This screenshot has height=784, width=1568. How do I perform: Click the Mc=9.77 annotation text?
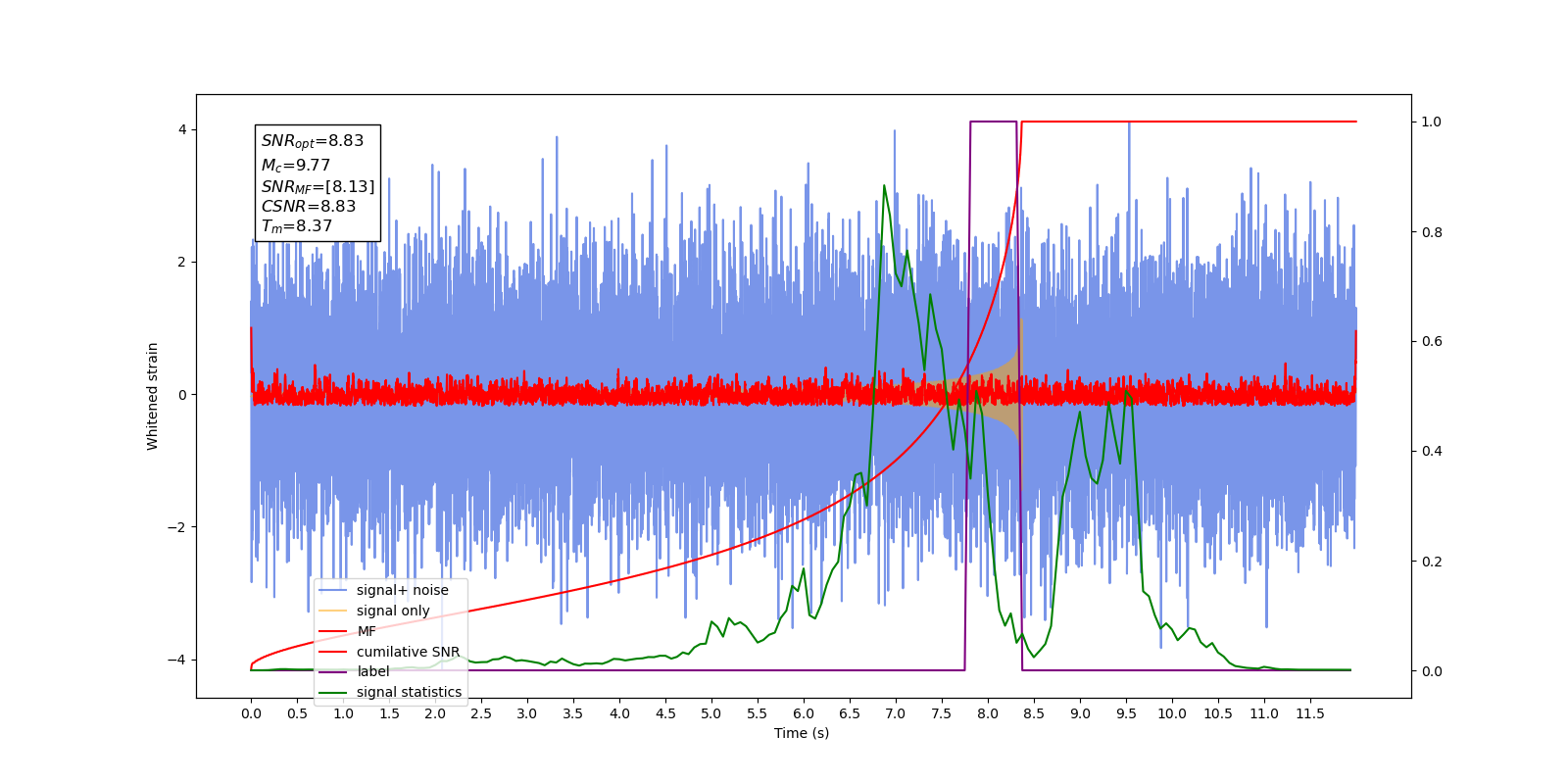click(x=296, y=166)
